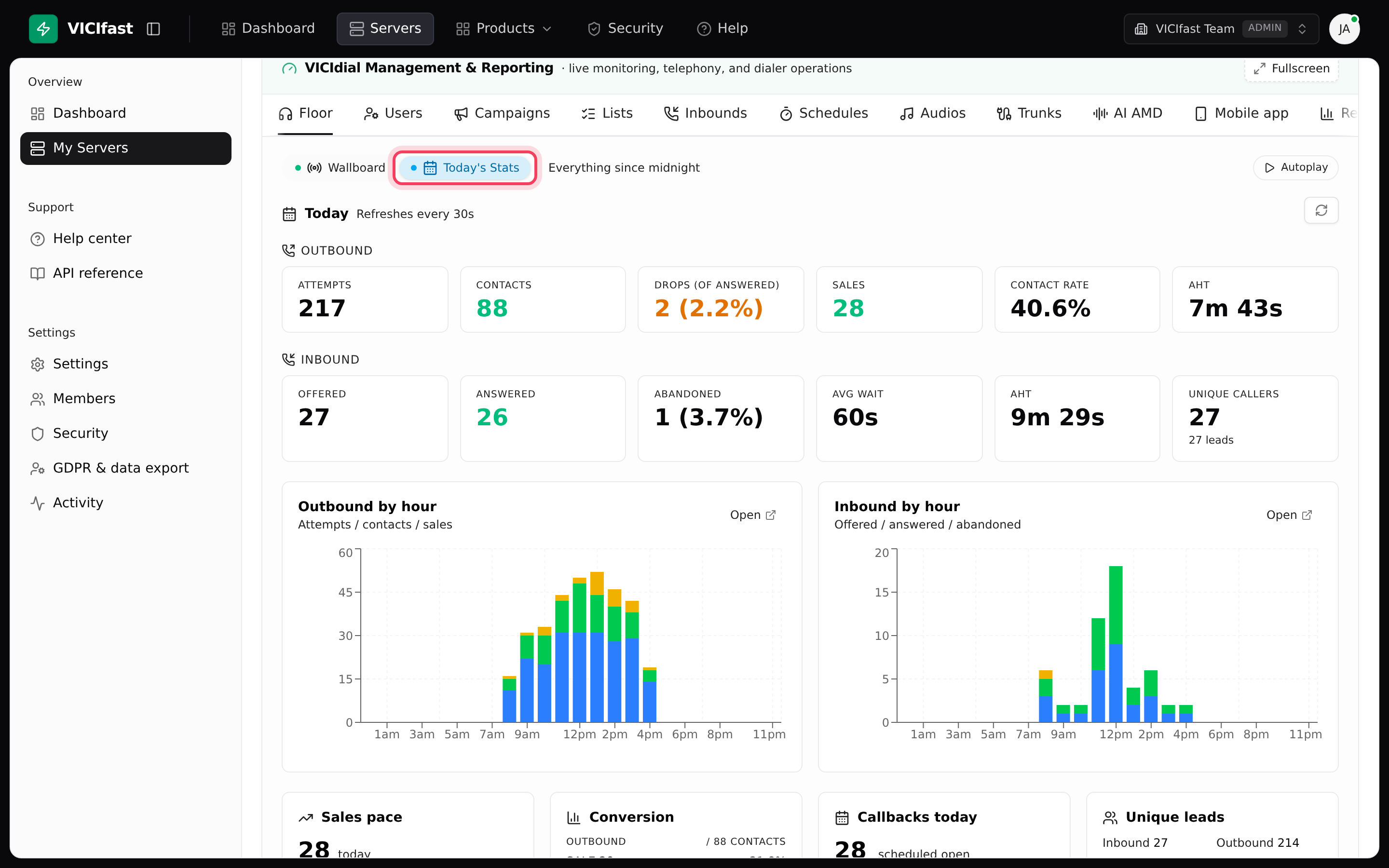Image resolution: width=1389 pixels, height=868 pixels.
Task: Open Security in the top navigation
Action: [625, 29]
